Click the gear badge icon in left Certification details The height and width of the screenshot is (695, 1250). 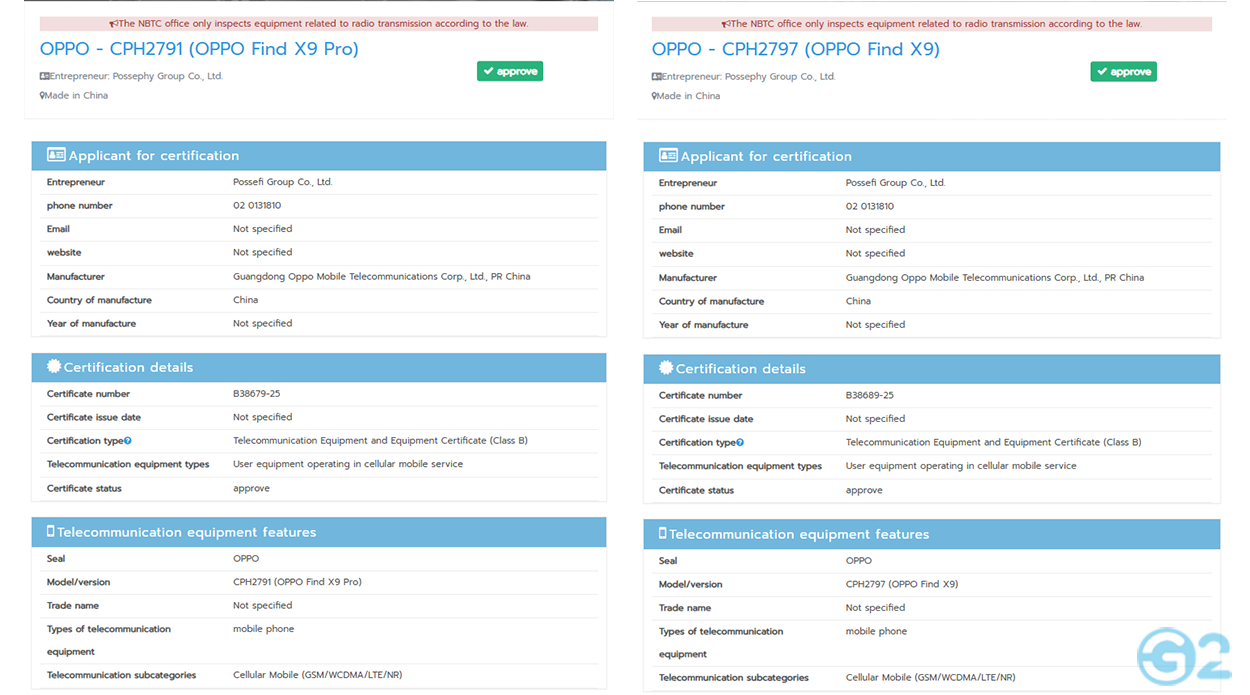54,367
